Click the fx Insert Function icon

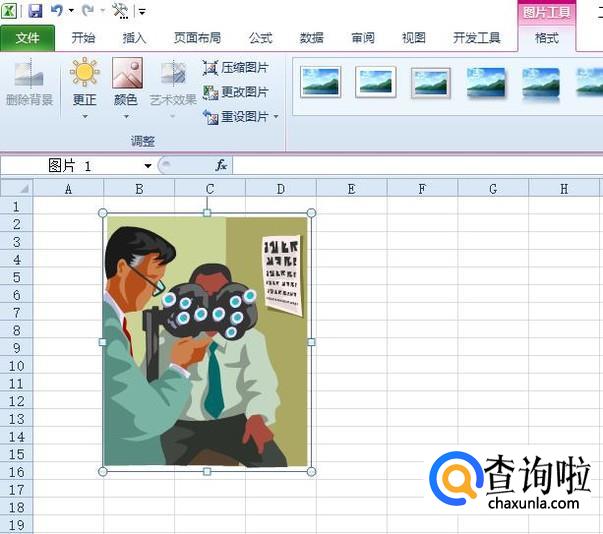[x=221, y=165]
